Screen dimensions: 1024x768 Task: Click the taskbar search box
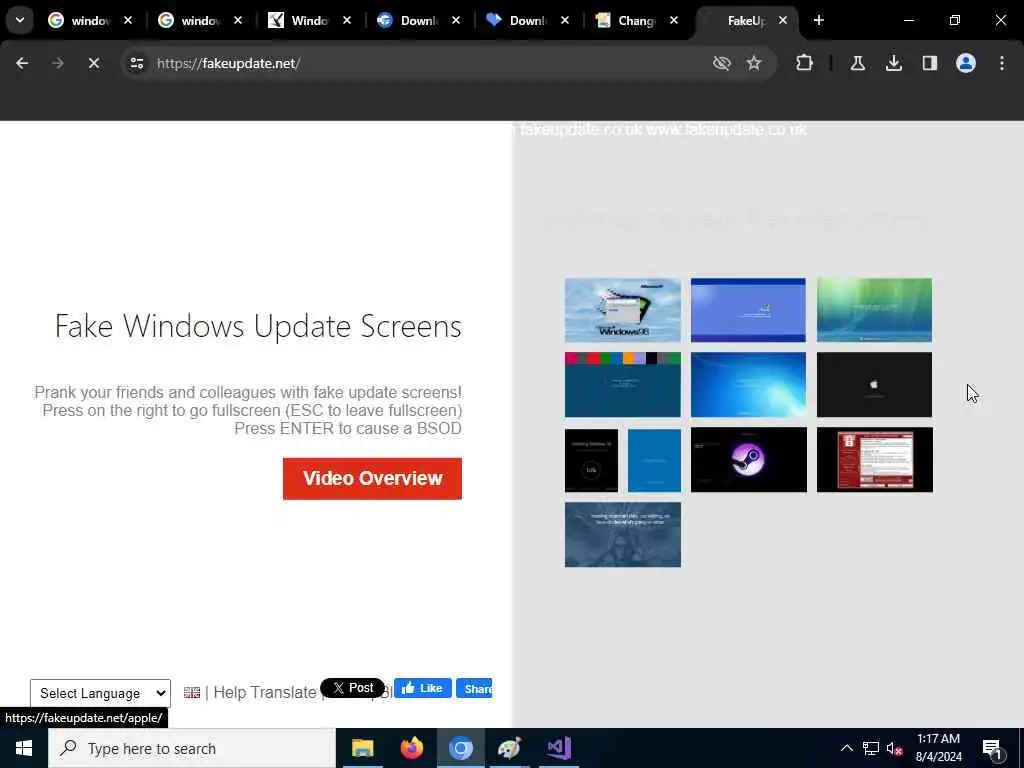tap(192, 748)
